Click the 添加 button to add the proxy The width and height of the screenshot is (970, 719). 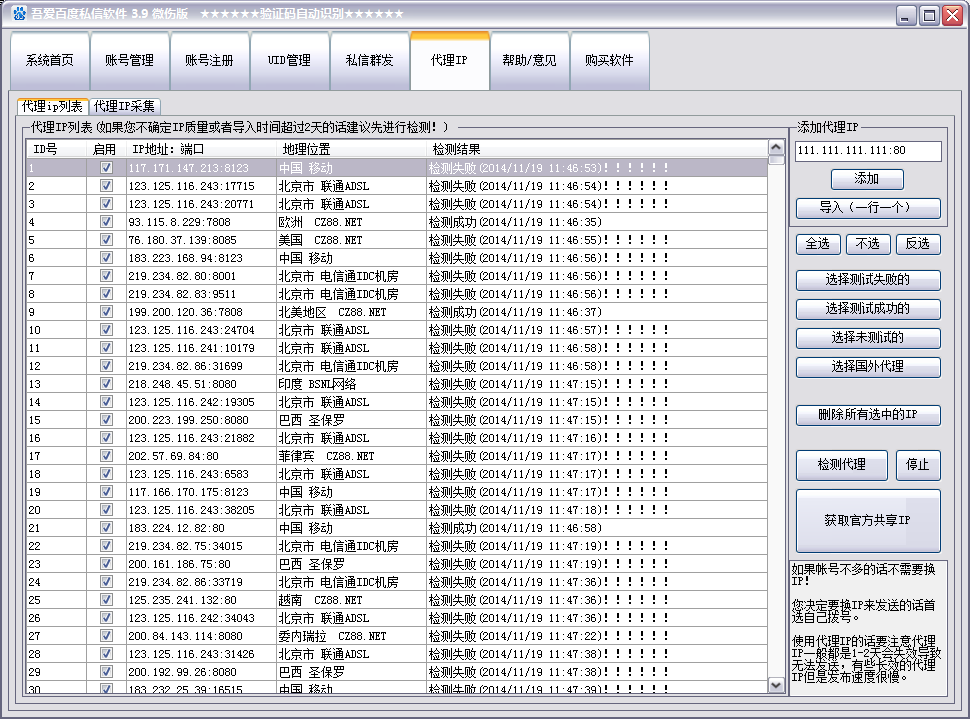[868, 180]
